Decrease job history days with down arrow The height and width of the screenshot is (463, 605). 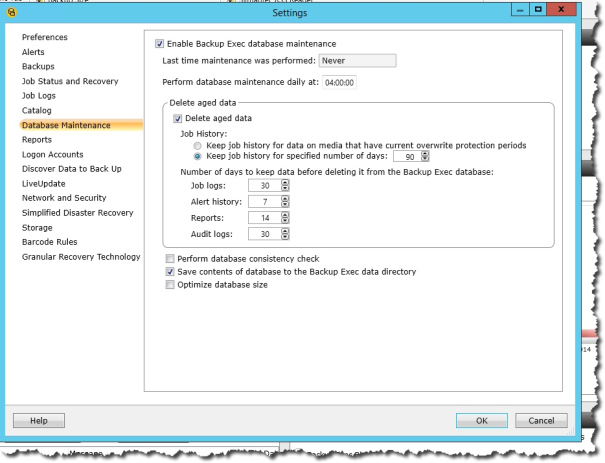pos(425,159)
